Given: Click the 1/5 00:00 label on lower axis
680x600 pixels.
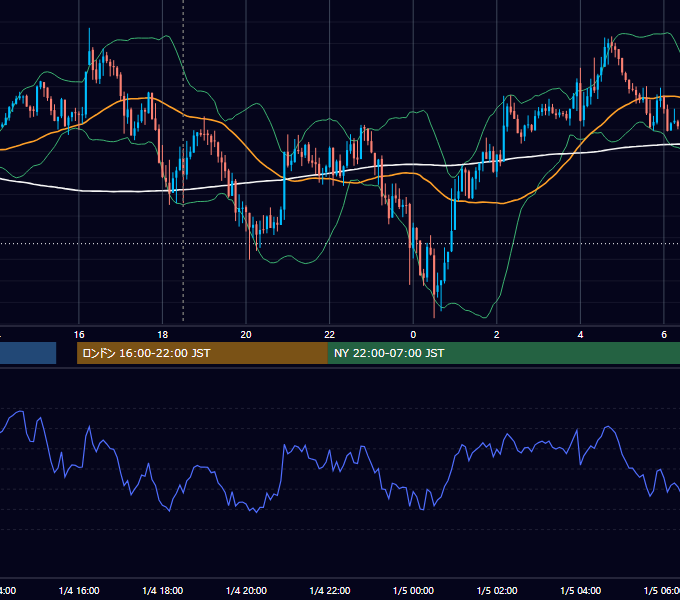Looking at the screenshot, I should point(413,590).
